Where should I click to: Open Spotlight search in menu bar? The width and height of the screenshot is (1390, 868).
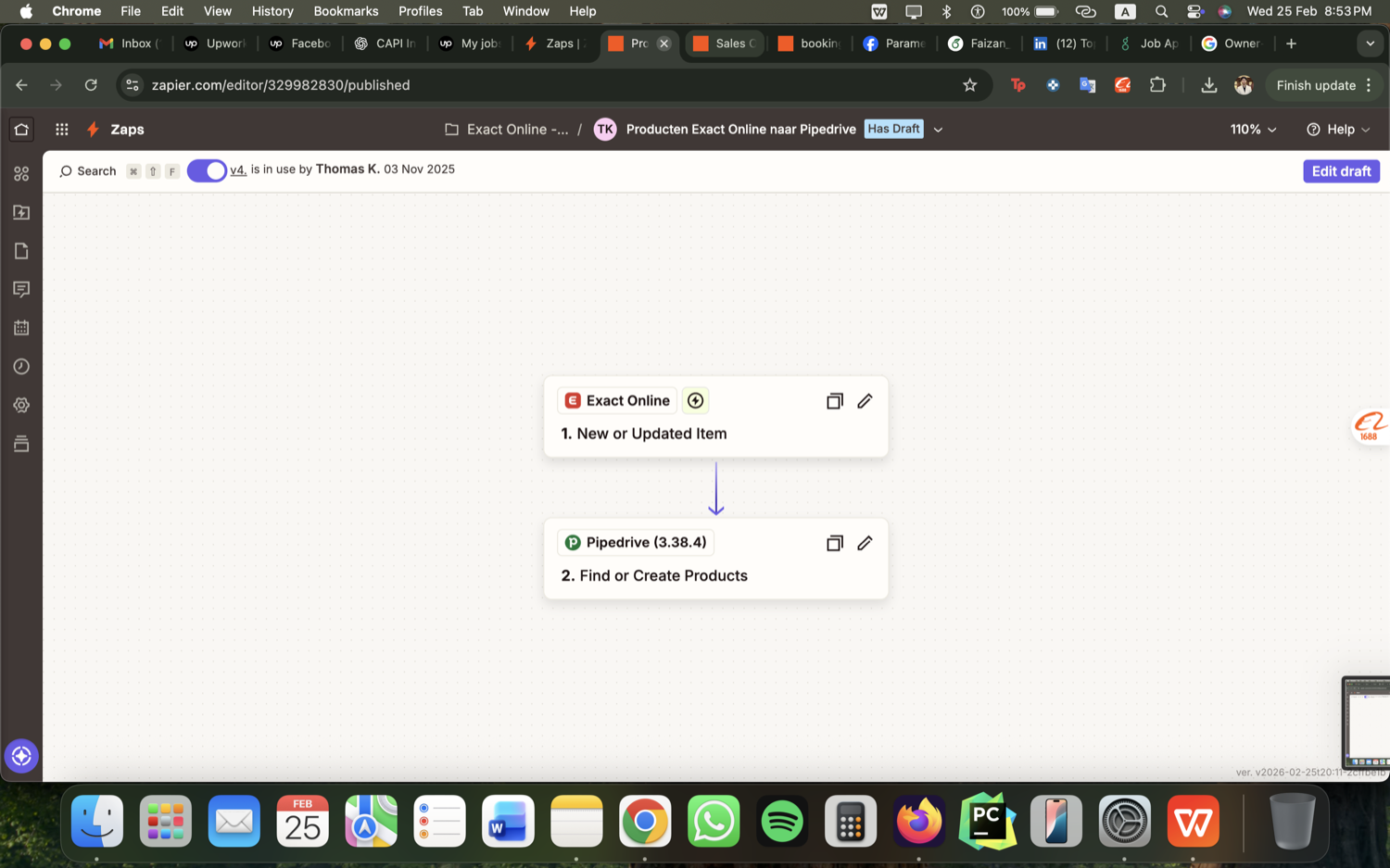[x=1161, y=11]
